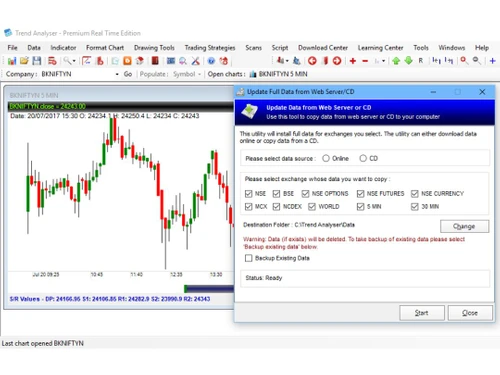Click the red magnifier zoom icon
Viewport: 500px width, 375px height.
464,60
